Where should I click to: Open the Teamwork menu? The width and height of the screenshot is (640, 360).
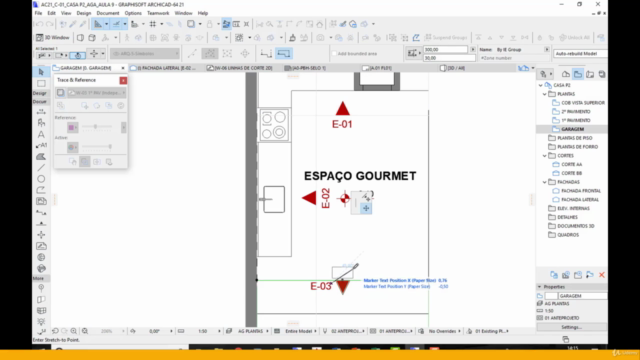point(158,13)
